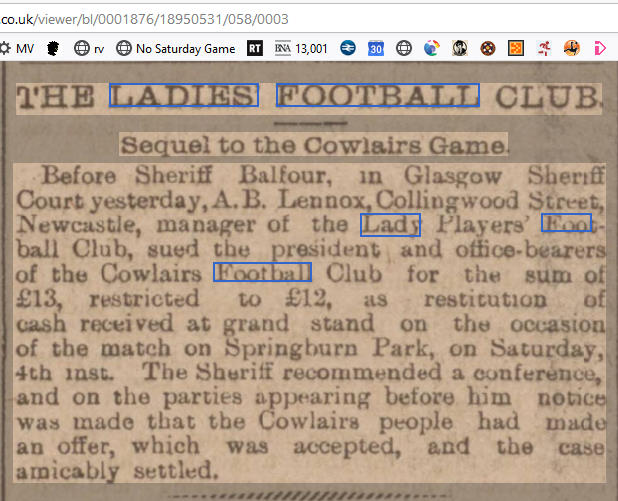Click the black silhouette head bookmark
Screen dimensions: 618x501
(x=53, y=48)
